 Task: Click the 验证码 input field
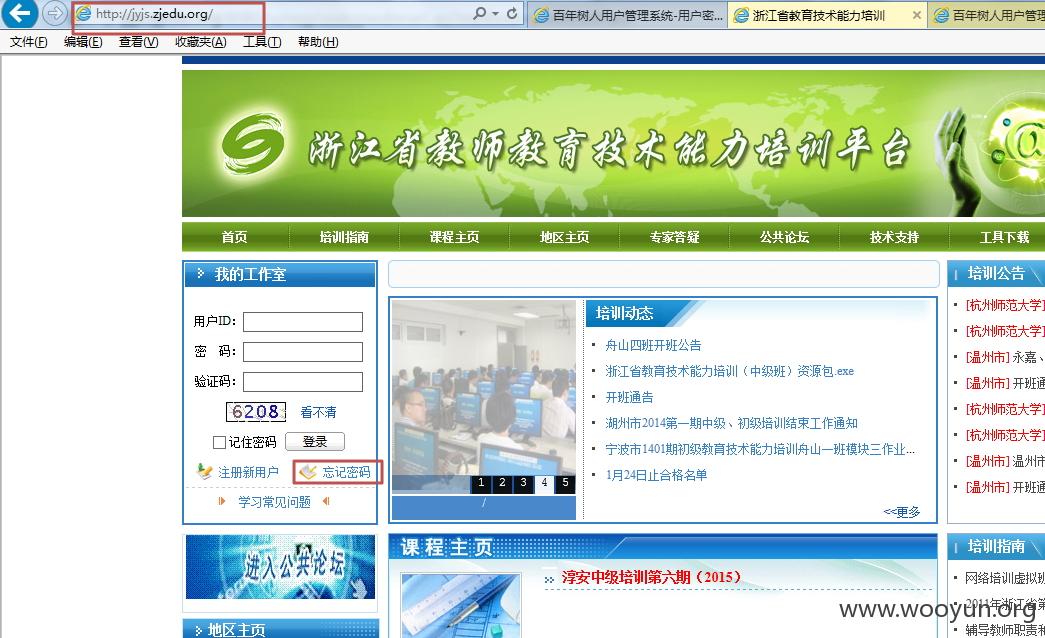[x=303, y=382]
